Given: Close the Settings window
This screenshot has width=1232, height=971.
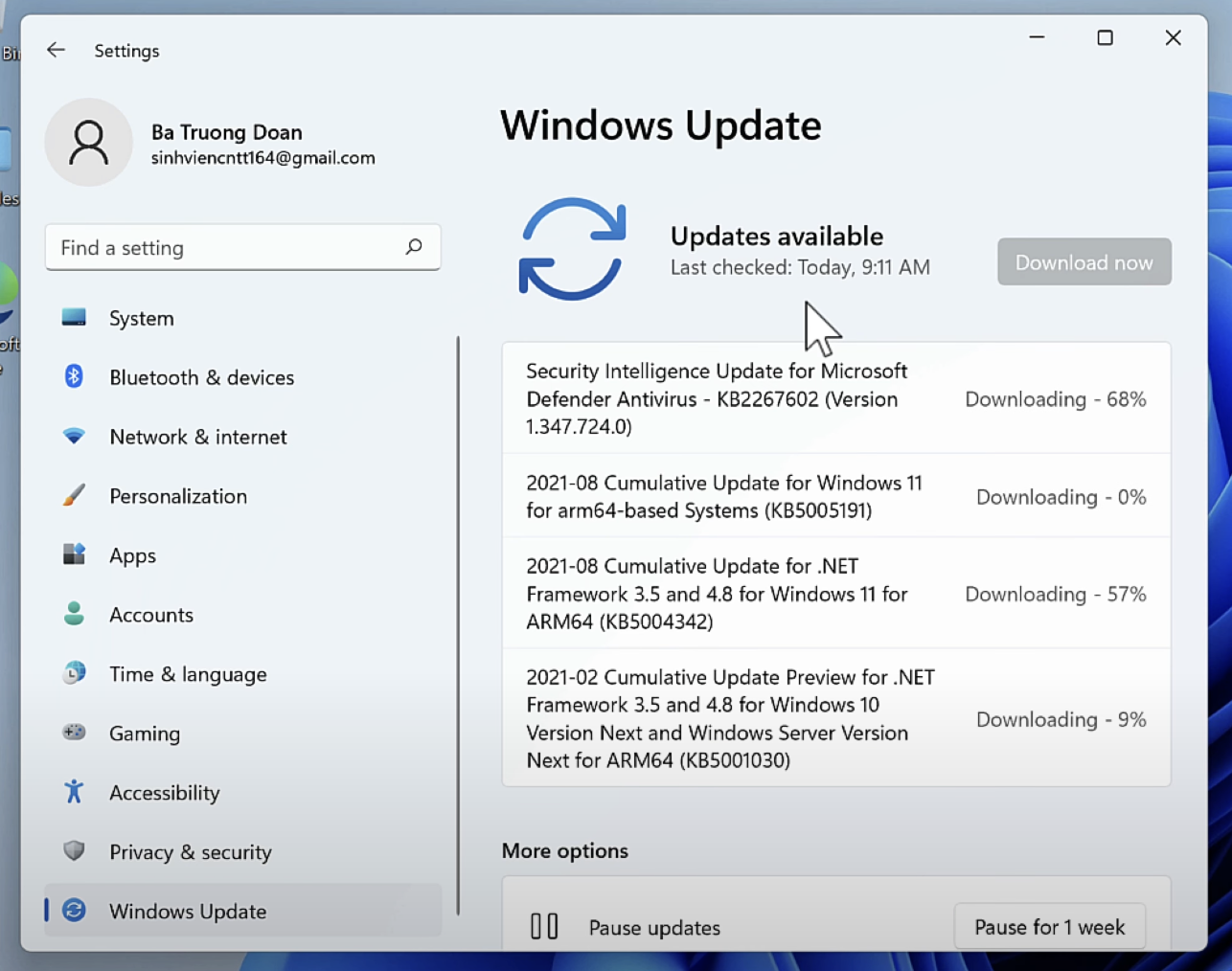Looking at the screenshot, I should tap(1173, 37).
